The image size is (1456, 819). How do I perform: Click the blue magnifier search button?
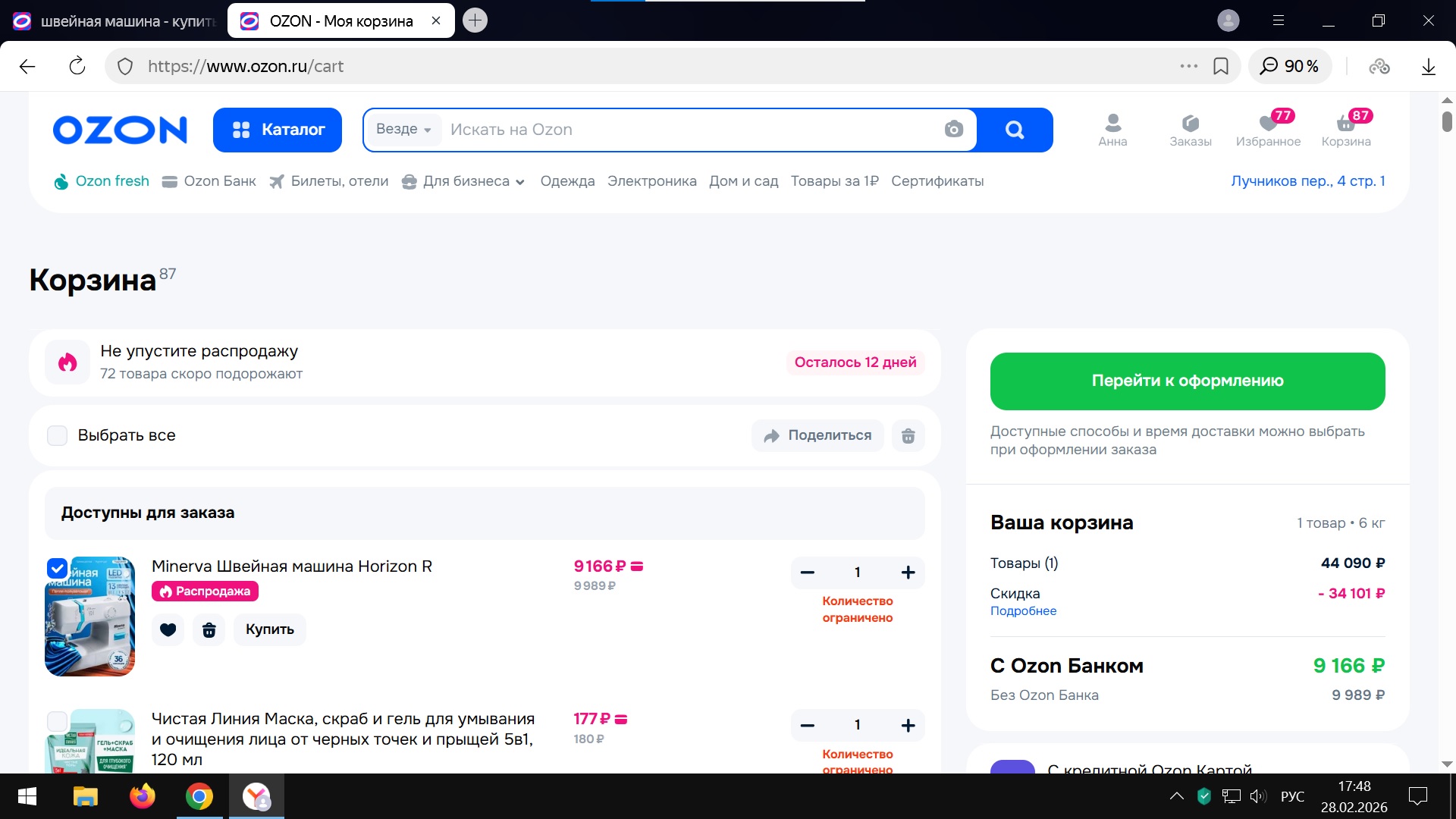pyautogui.click(x=1014, y=130)
